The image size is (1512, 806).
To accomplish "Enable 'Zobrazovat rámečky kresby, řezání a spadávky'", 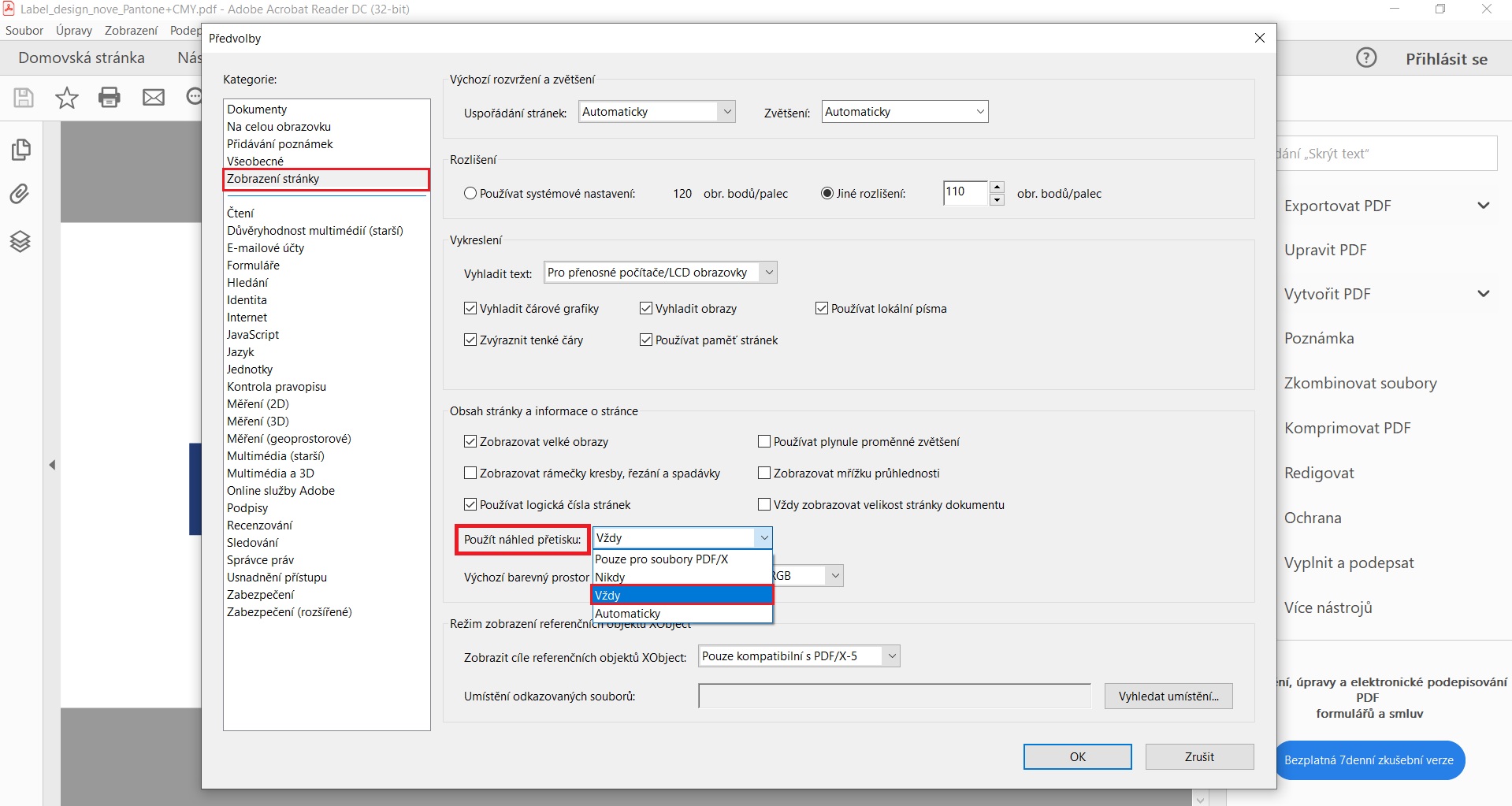I will point(470,473).
